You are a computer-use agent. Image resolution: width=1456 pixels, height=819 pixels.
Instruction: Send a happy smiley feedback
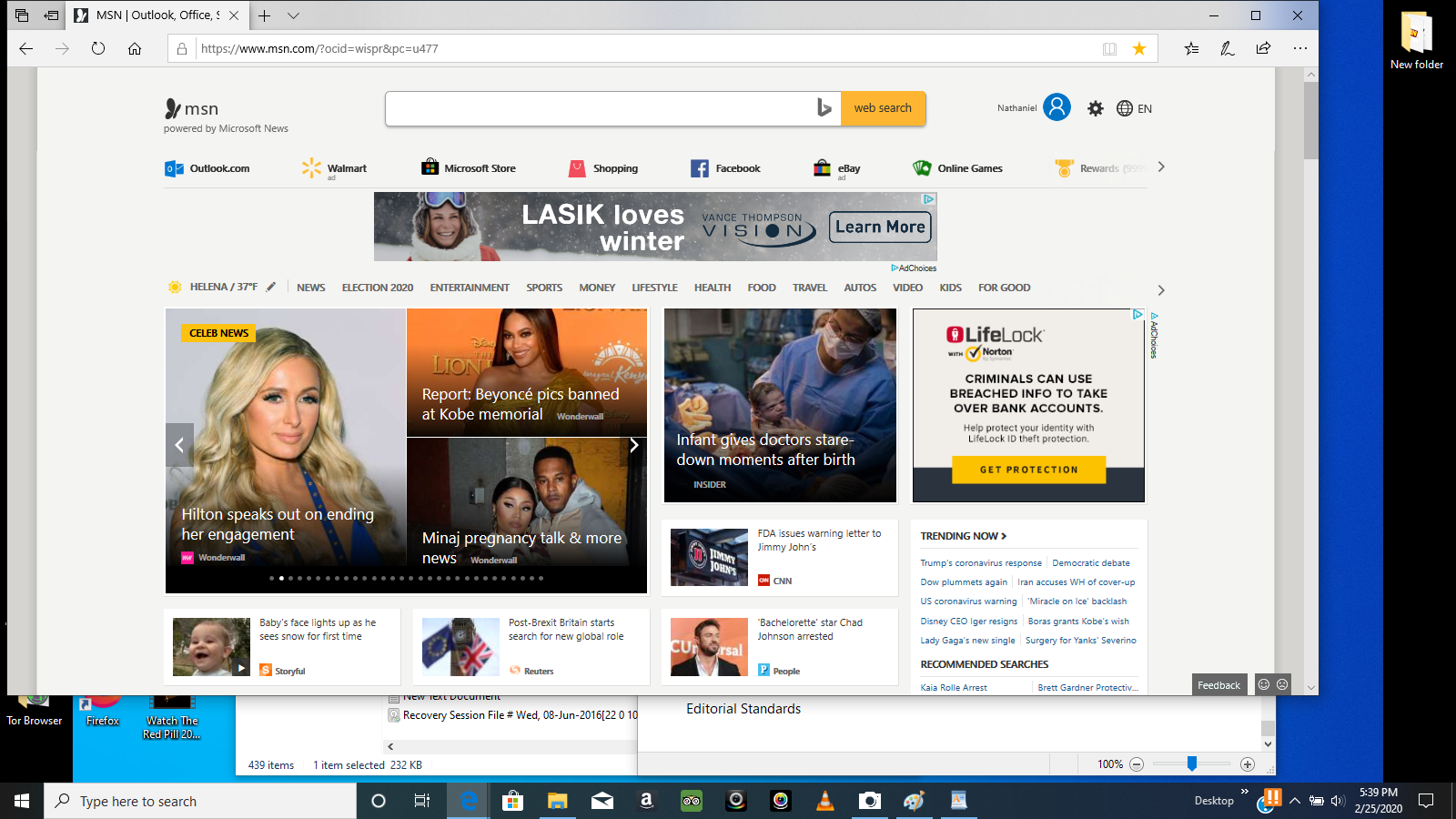click(x=1263, y=684)
